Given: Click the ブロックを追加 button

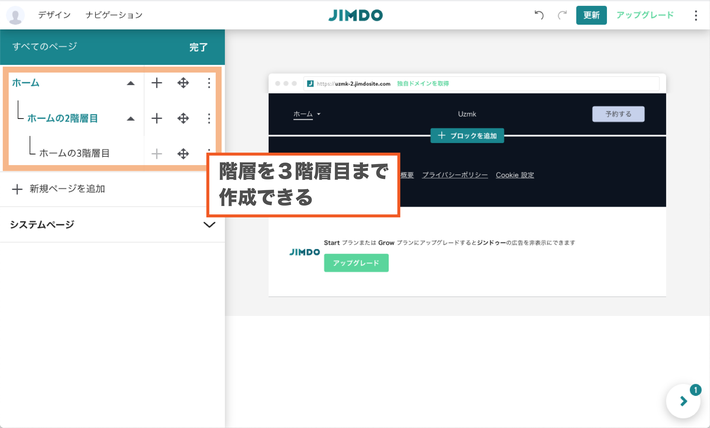Looking at the screenshot, I should (467, 135).
